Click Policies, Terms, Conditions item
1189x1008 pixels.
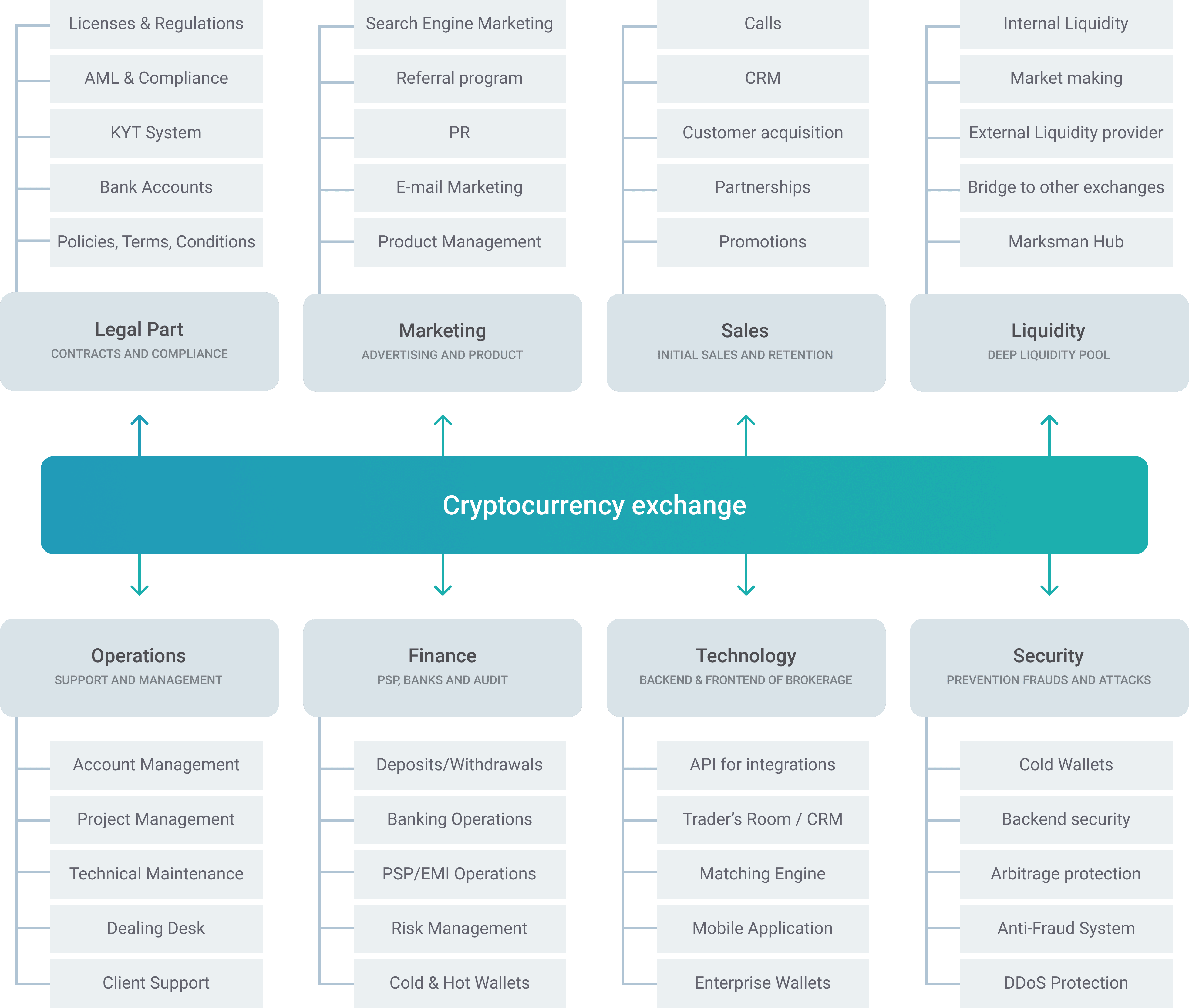tap(156, 242)
